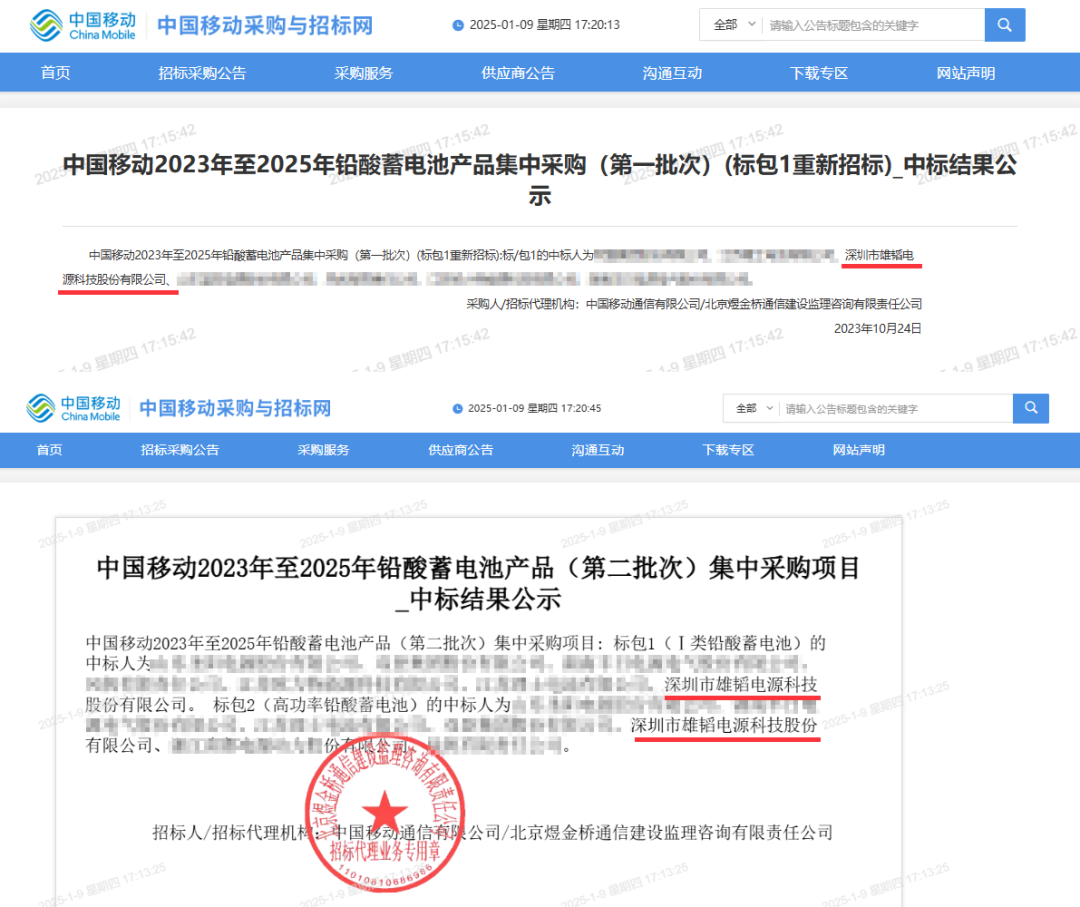This screenshot has width=1080, height=907.
Task: Click the 招标人/招标代理机构 line in second announcement
Action: click(x=492, y=833)
